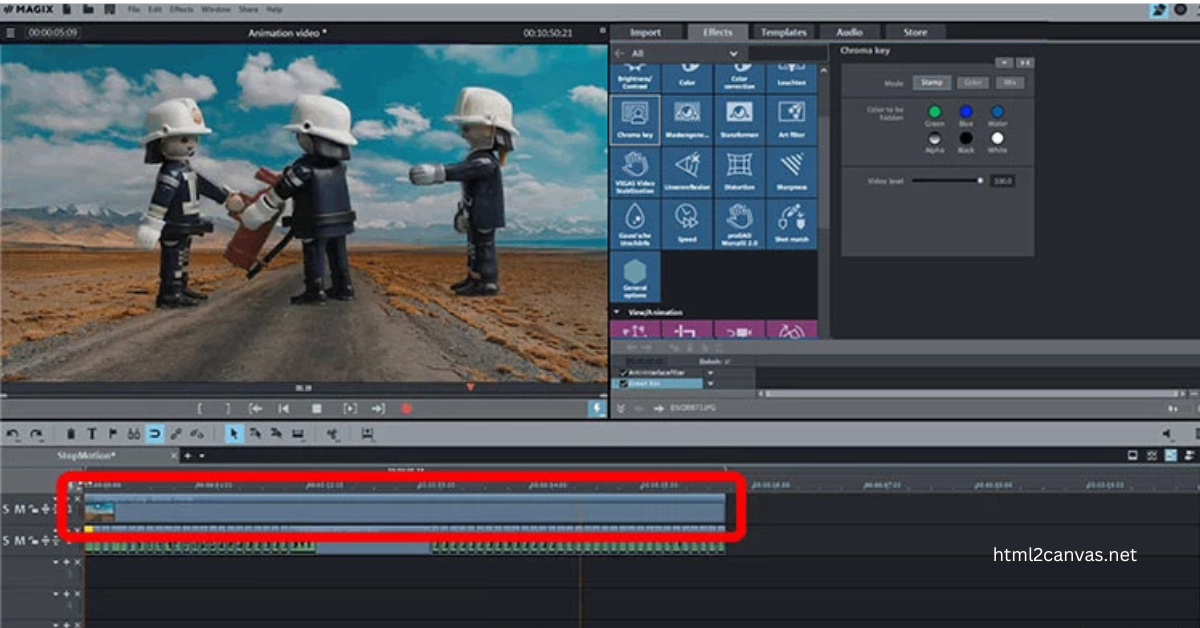Viewport: 1200px width, 628px height.
Task: Click the undo arrow in timeline toolbar
Action: point(13,434)
